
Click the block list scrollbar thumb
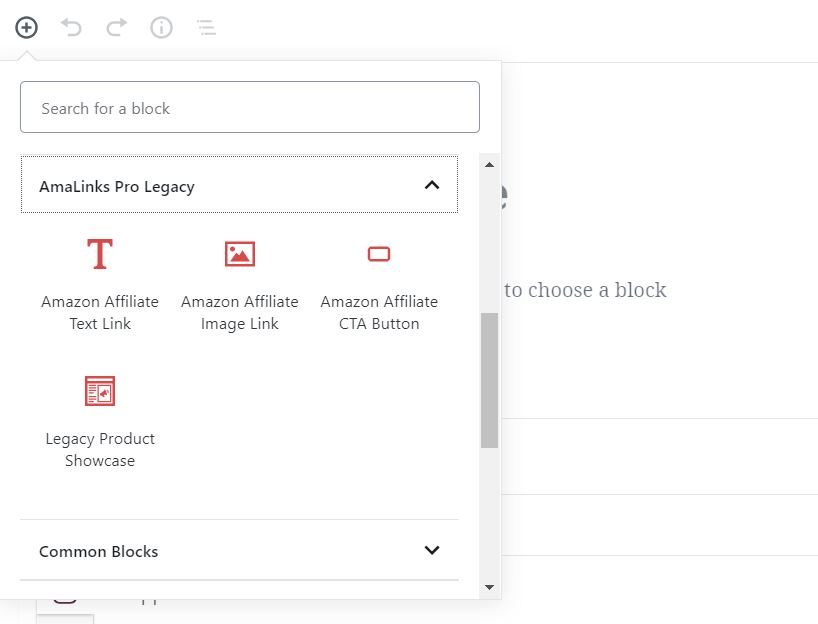(489, 380)
